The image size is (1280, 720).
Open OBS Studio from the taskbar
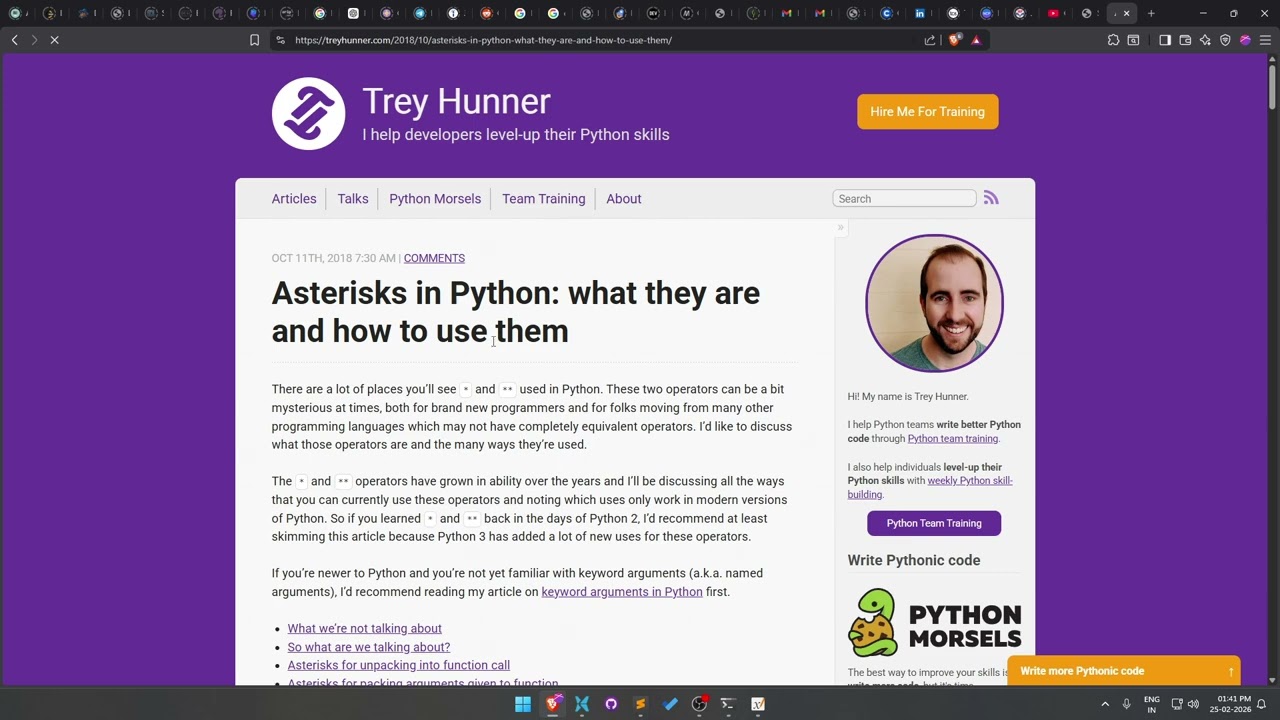tap(699, 704)
